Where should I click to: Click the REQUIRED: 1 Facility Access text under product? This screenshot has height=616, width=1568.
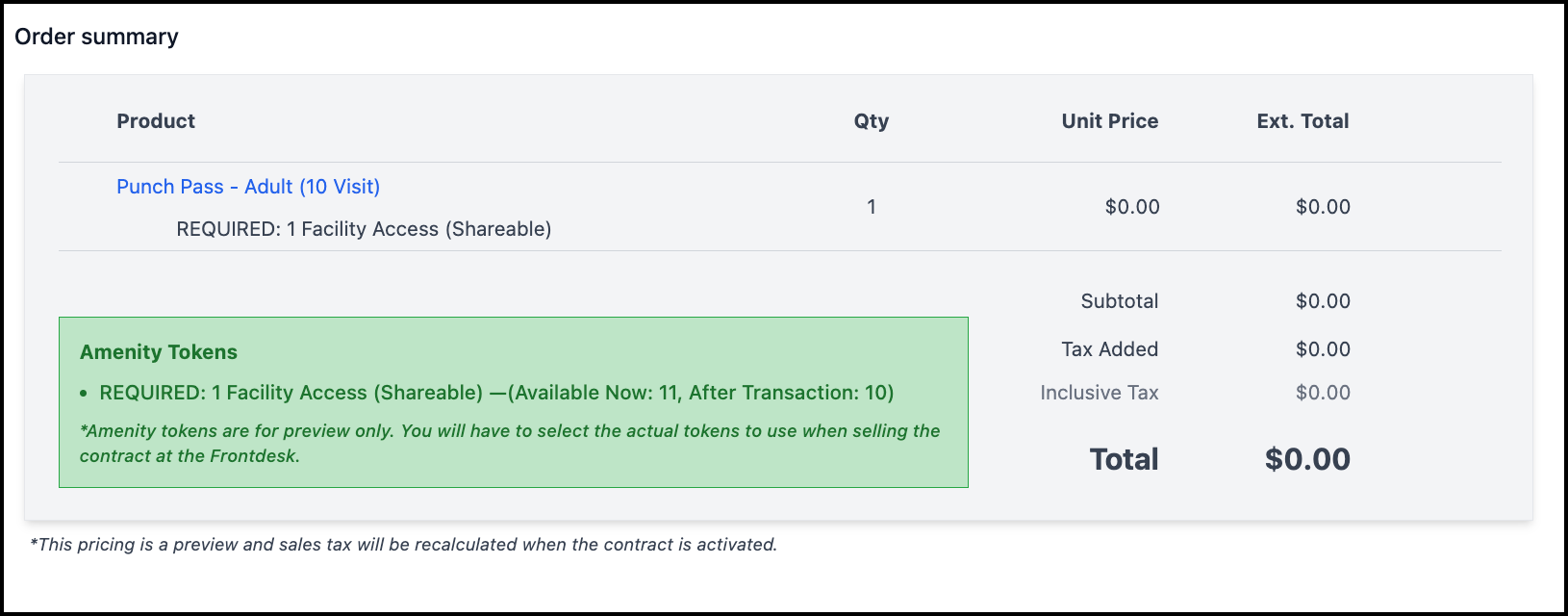pos(364,229)
